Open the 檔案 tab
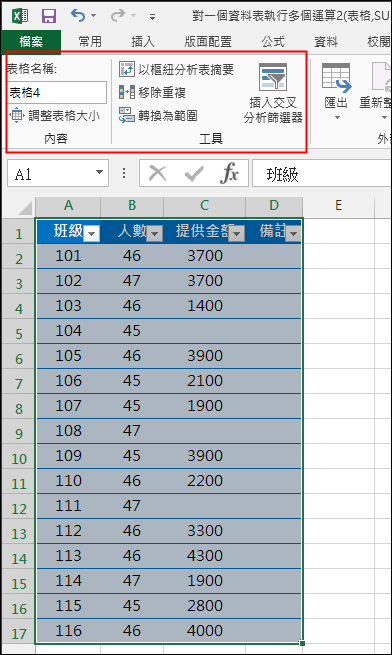Image resolution: width=392 pixels, height=655 pixels. coord(31,41)
